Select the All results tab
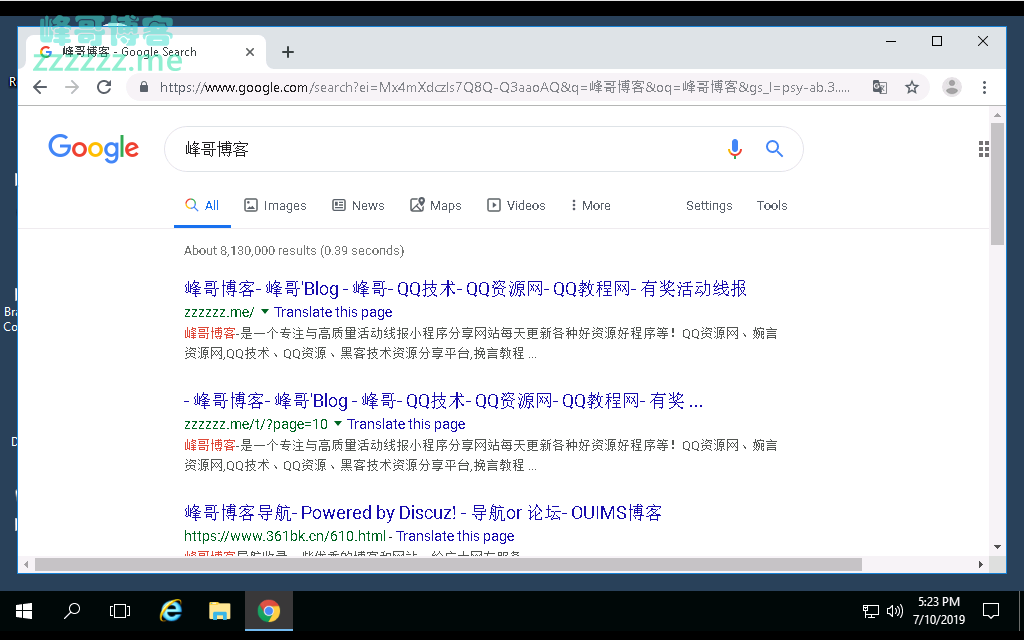 pos(202,206)
